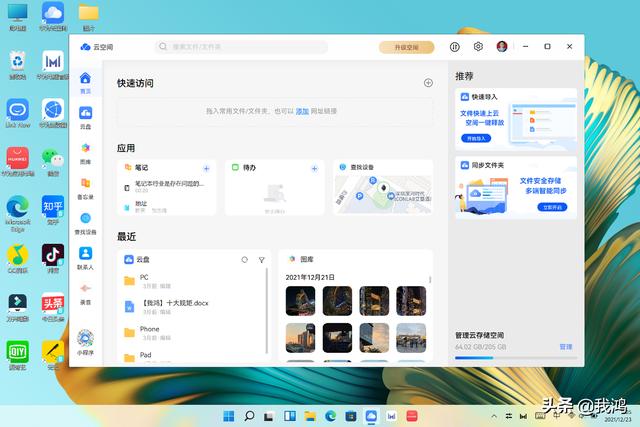The width and height of the screenshot is (640, 427).
Task: Click 管理 link for cloud storage
Action: [566, 346]
